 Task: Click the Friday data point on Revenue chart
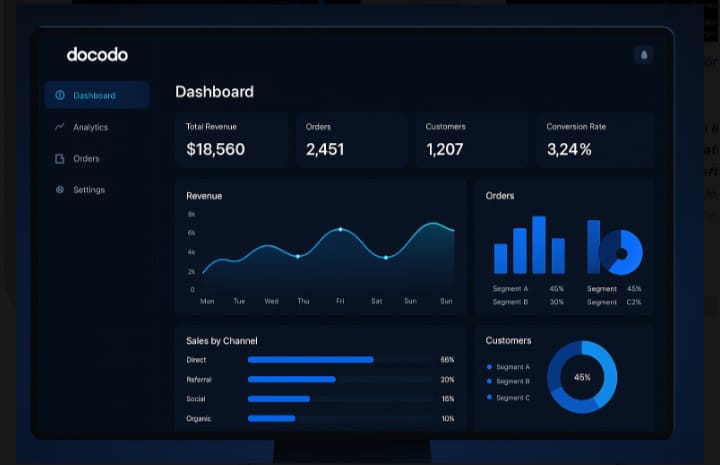340,229
